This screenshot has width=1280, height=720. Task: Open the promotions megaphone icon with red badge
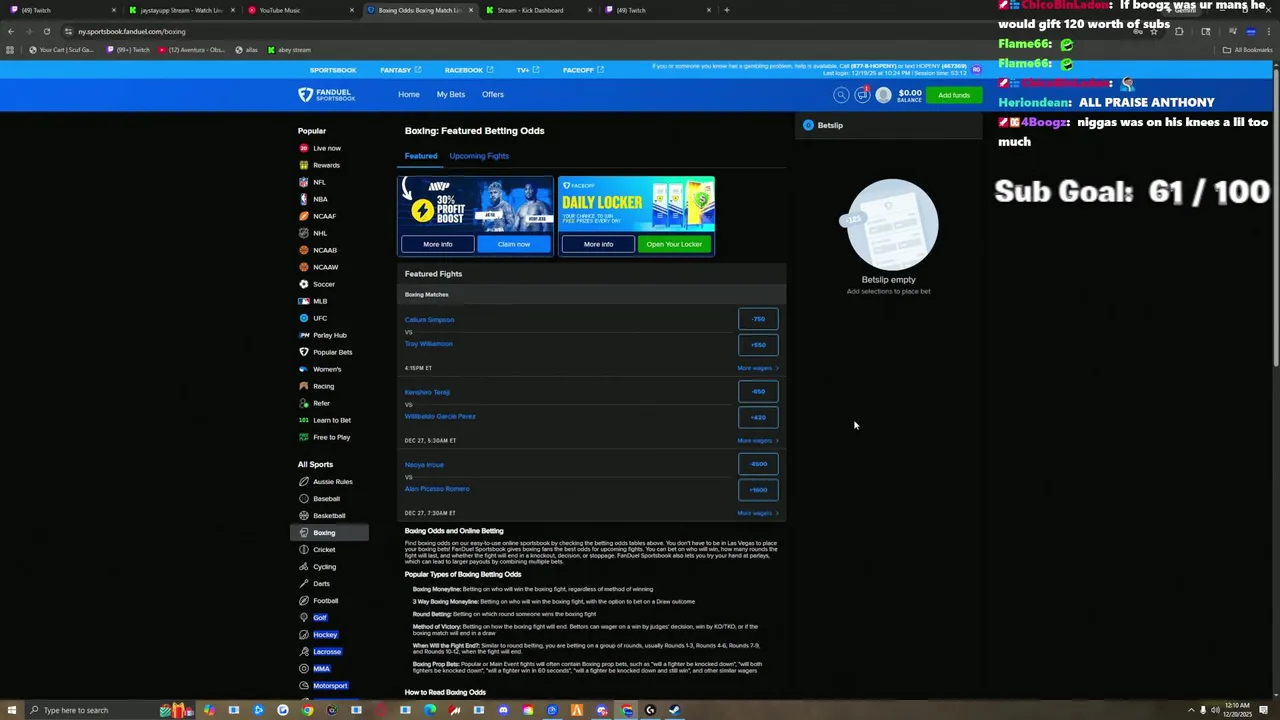coord(862,95)
